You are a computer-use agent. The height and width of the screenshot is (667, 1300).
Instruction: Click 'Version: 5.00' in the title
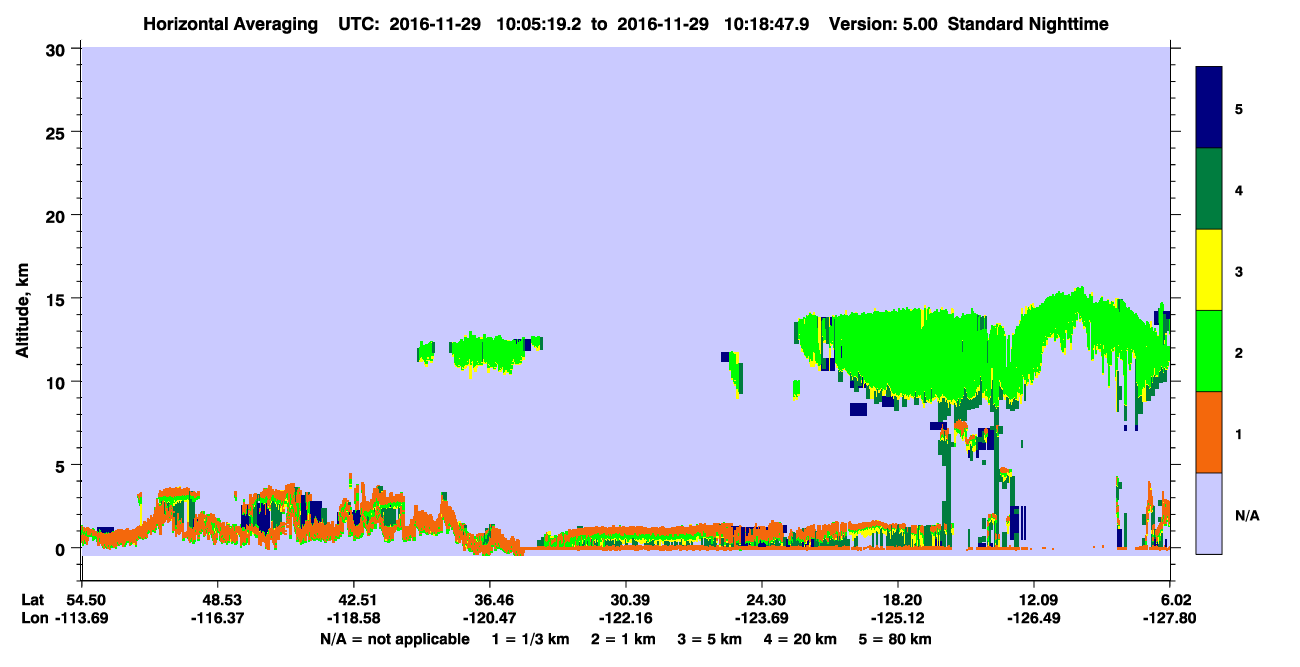coord(881,23)
